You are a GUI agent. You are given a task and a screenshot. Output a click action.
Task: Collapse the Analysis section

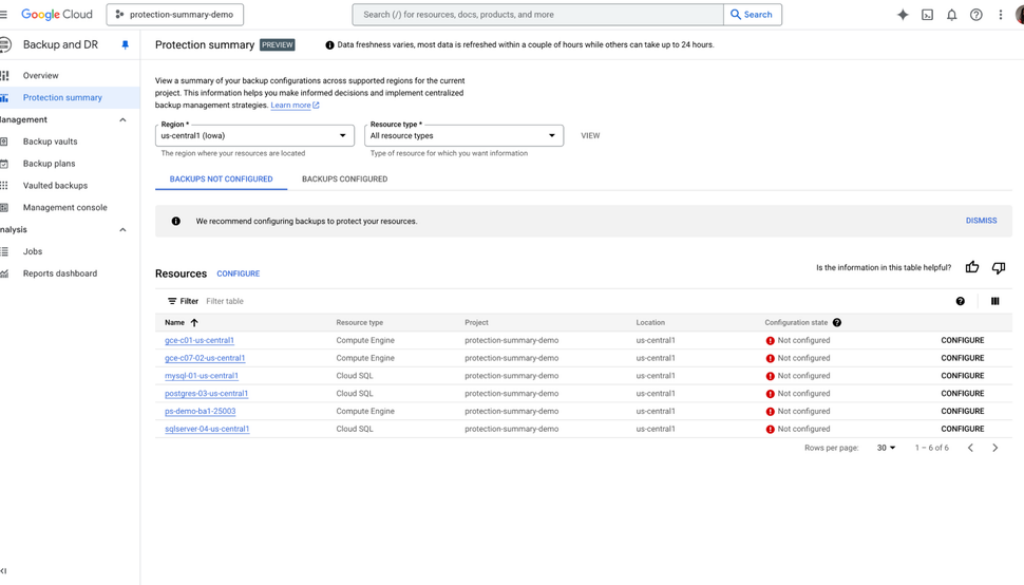click(123, 230)
